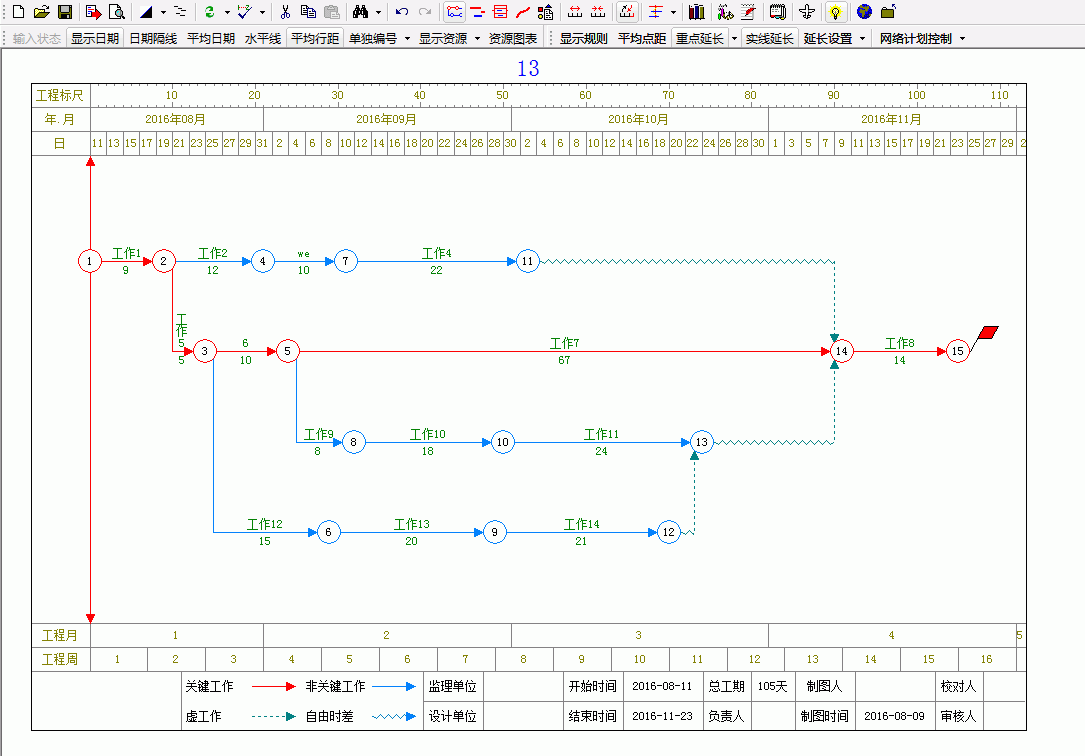
Task: Toggle the 平均行距 button
Action: click(x=315, y=39)
